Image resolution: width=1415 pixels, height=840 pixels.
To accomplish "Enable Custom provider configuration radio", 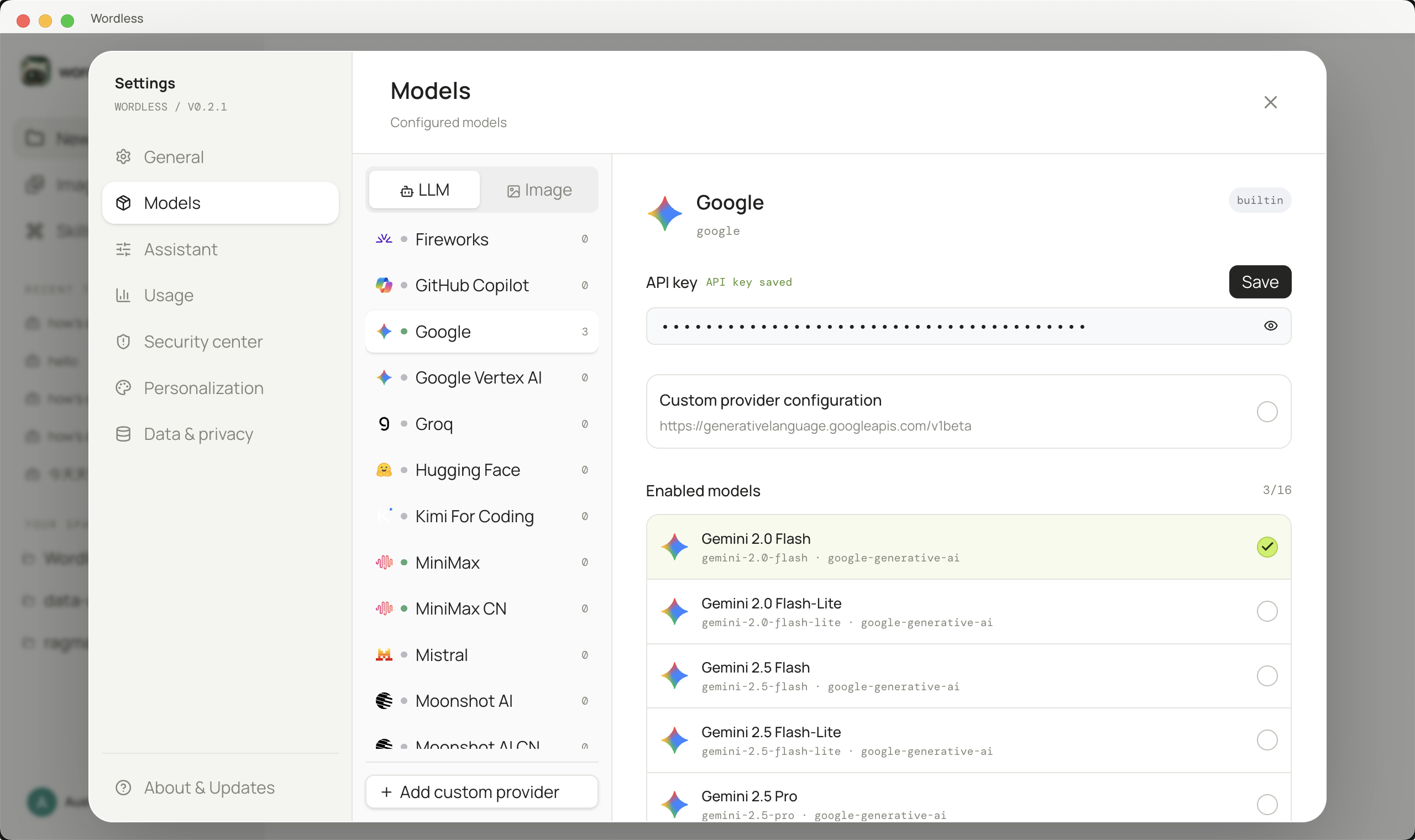I will 1267,412.
